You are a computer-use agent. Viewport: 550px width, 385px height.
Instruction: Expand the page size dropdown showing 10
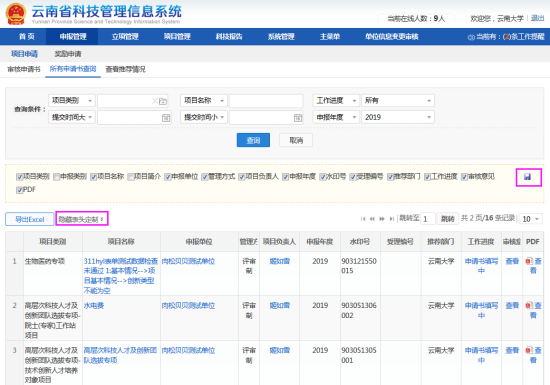(x=531, y=219)
